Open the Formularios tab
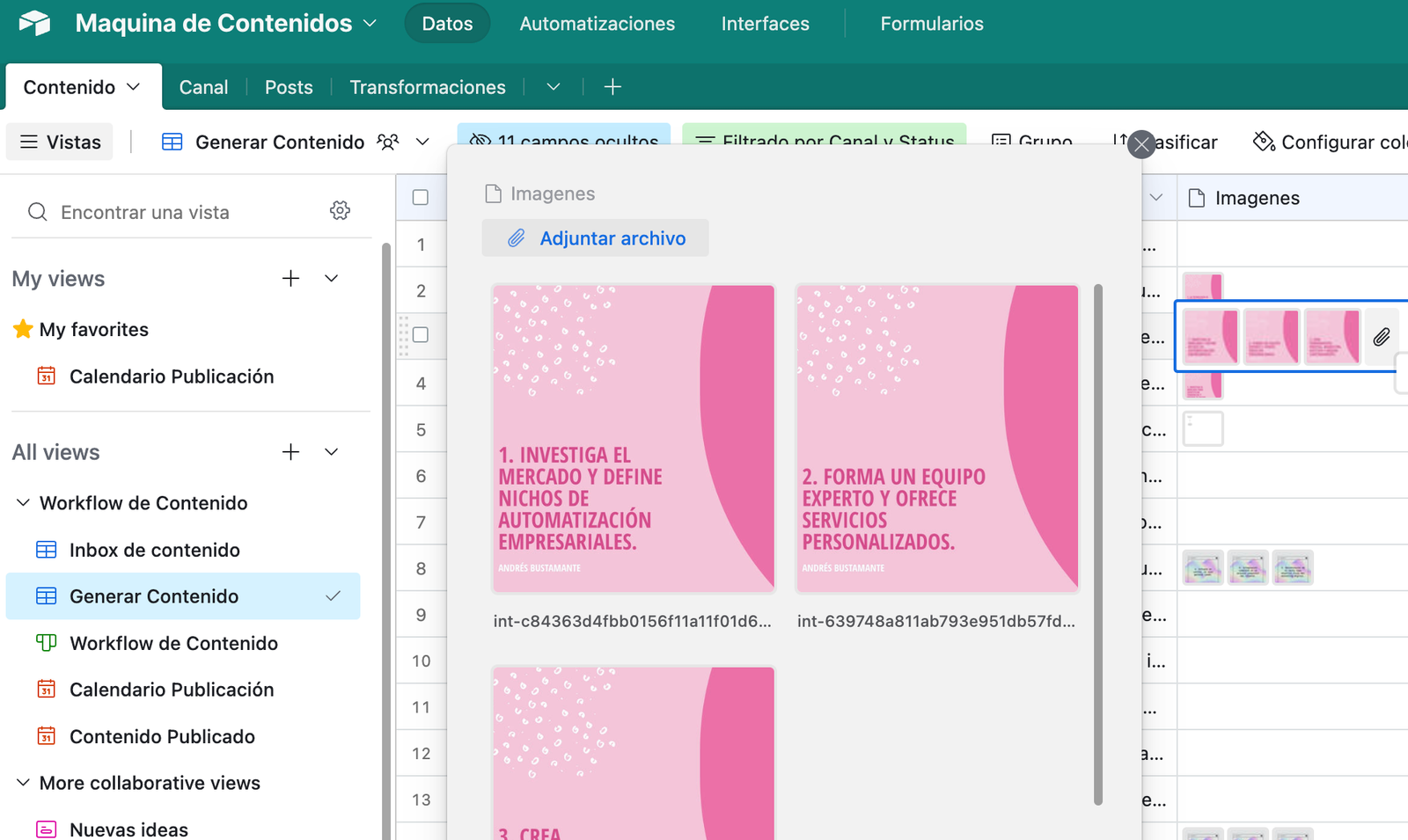 (x=932, y=24)
